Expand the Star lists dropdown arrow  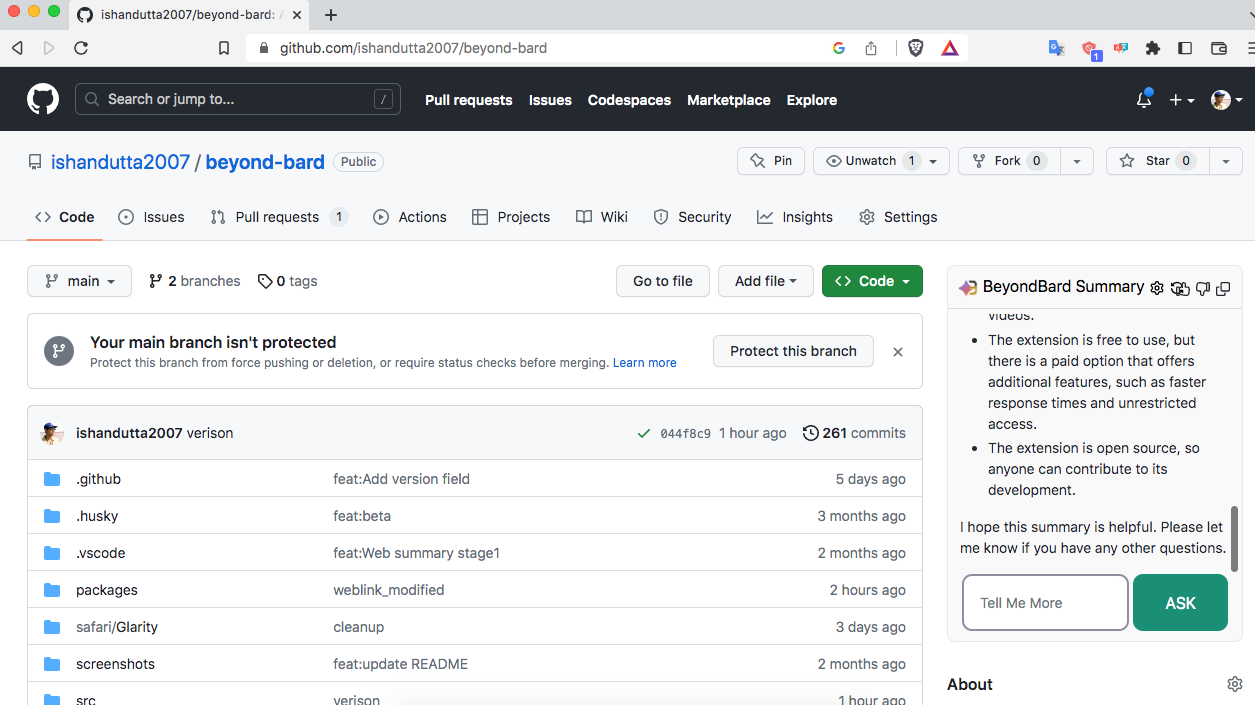1225,161
